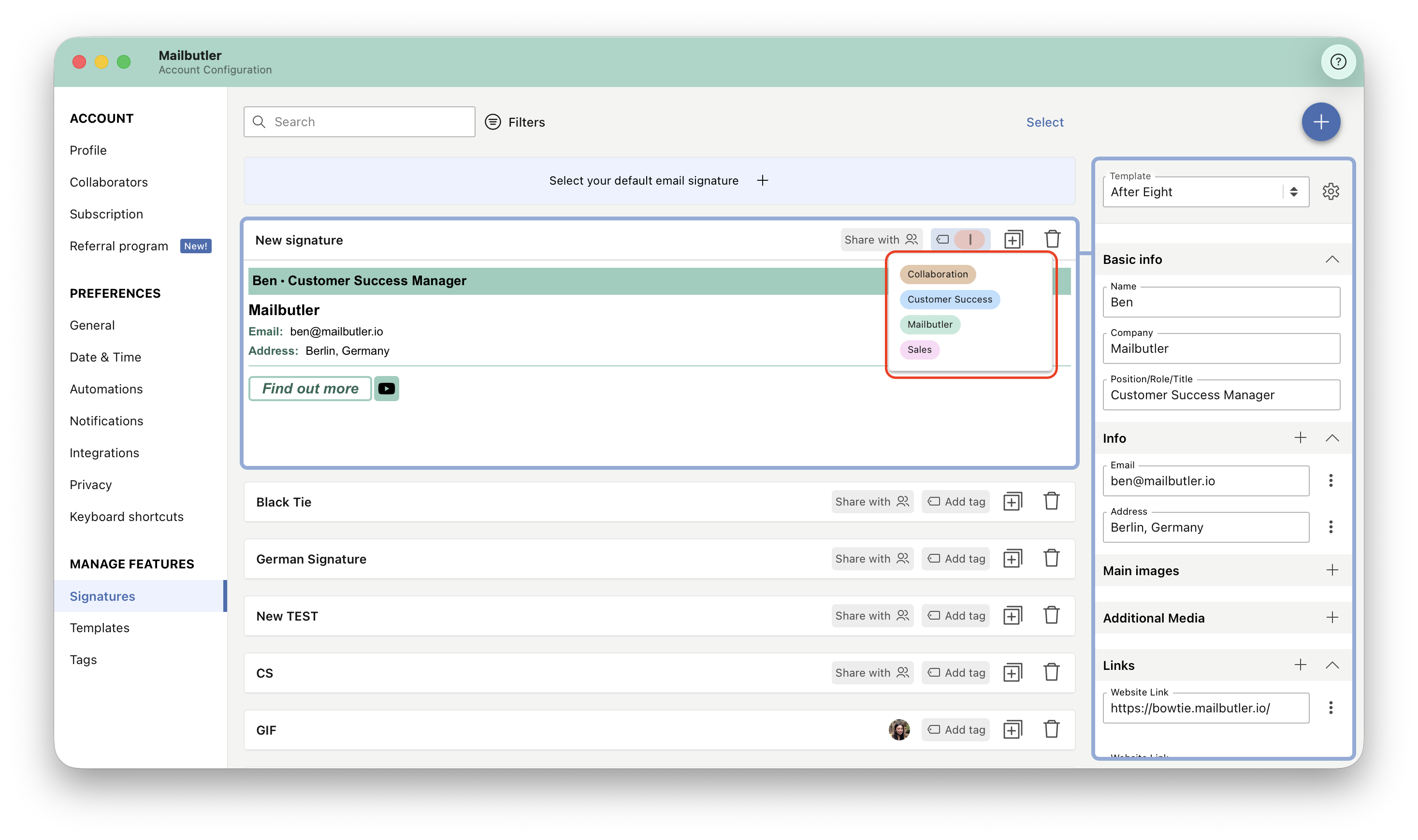Delete the Black Tie signature
Screen dimensions: 1418x840
tap(1051, 501)
